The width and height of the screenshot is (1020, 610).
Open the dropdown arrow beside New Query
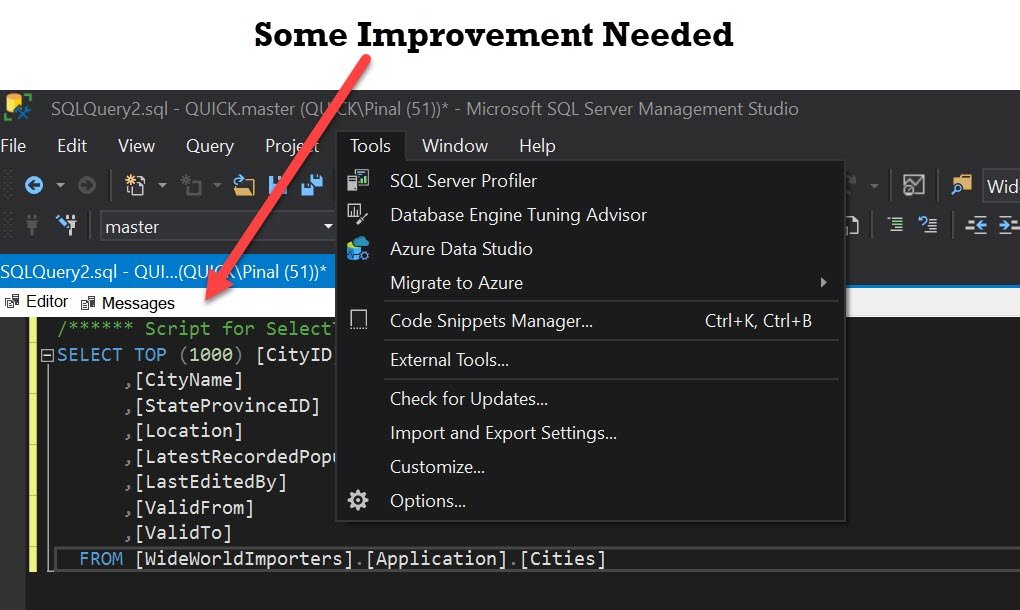(x=162, y=186)
